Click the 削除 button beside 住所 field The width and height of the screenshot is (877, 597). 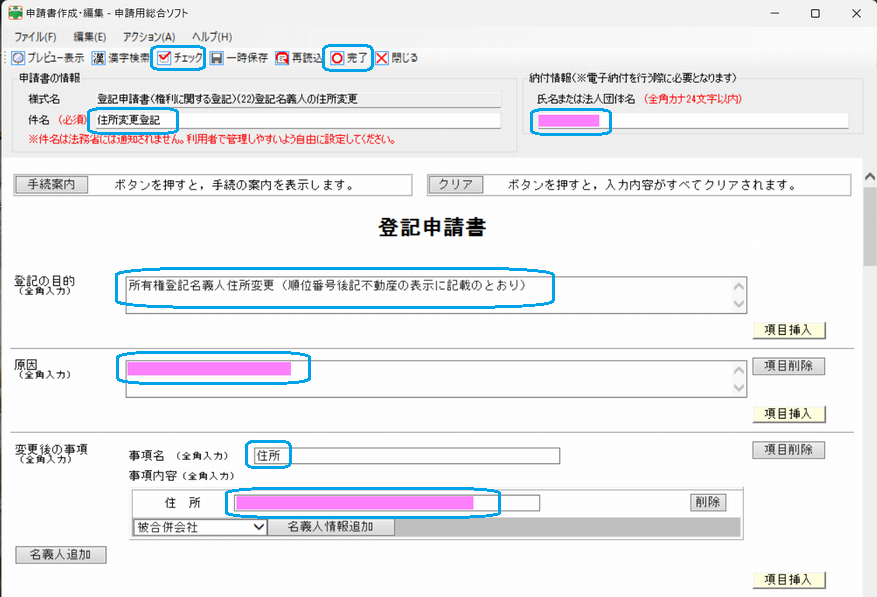(707, 502)
